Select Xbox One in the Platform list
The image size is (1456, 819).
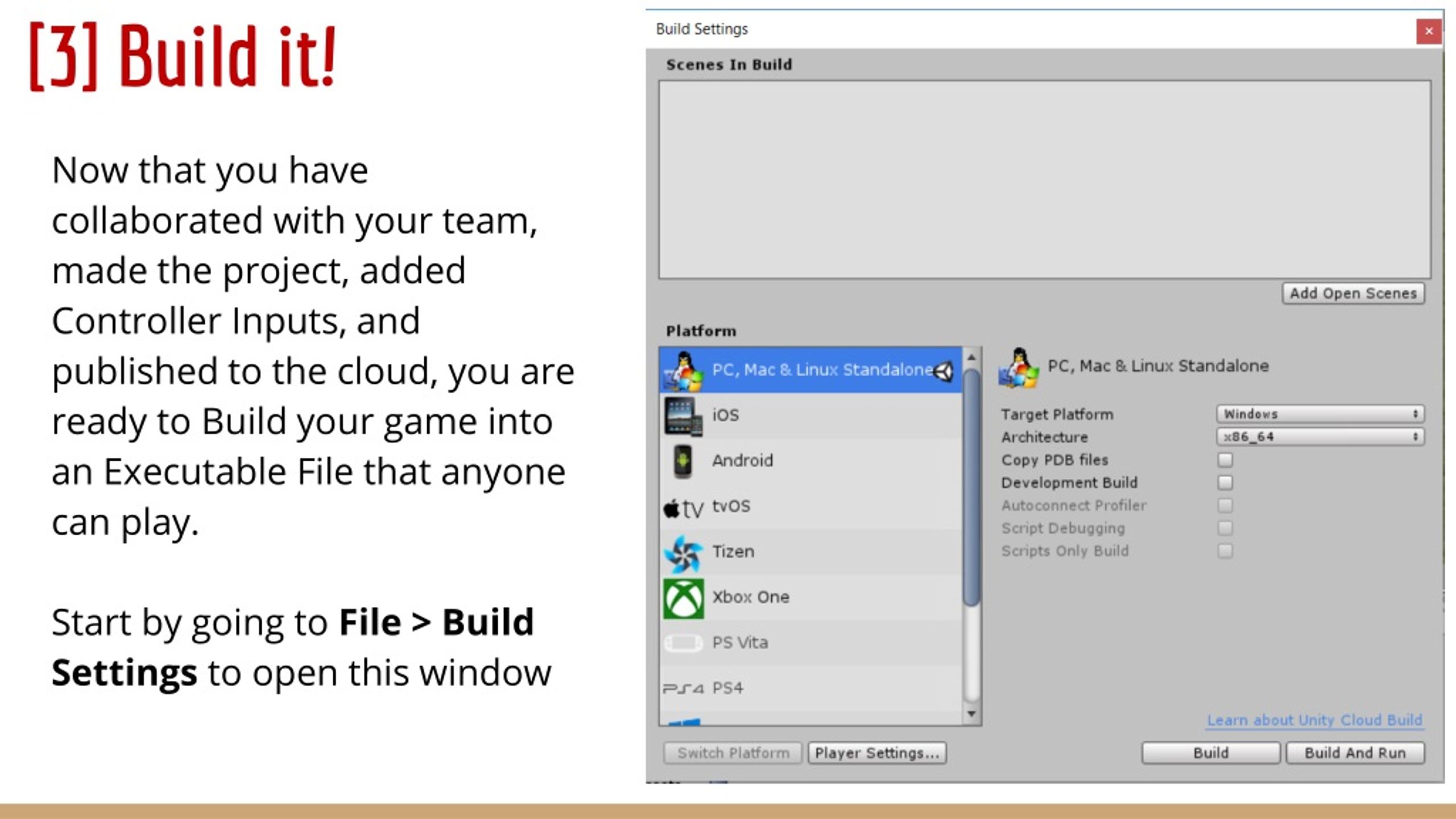pos(810,597)
